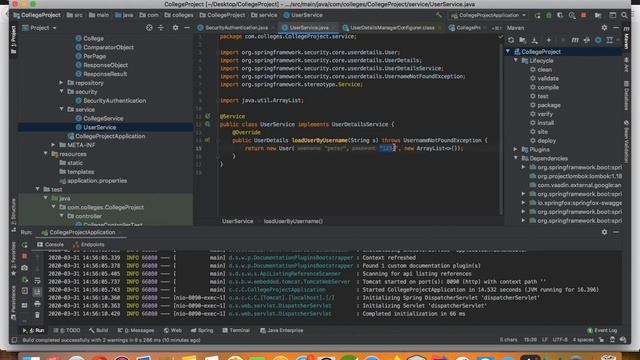Click the trash clear-all icon in console
This screenshot has width=640, height=360.
(37, 315)
